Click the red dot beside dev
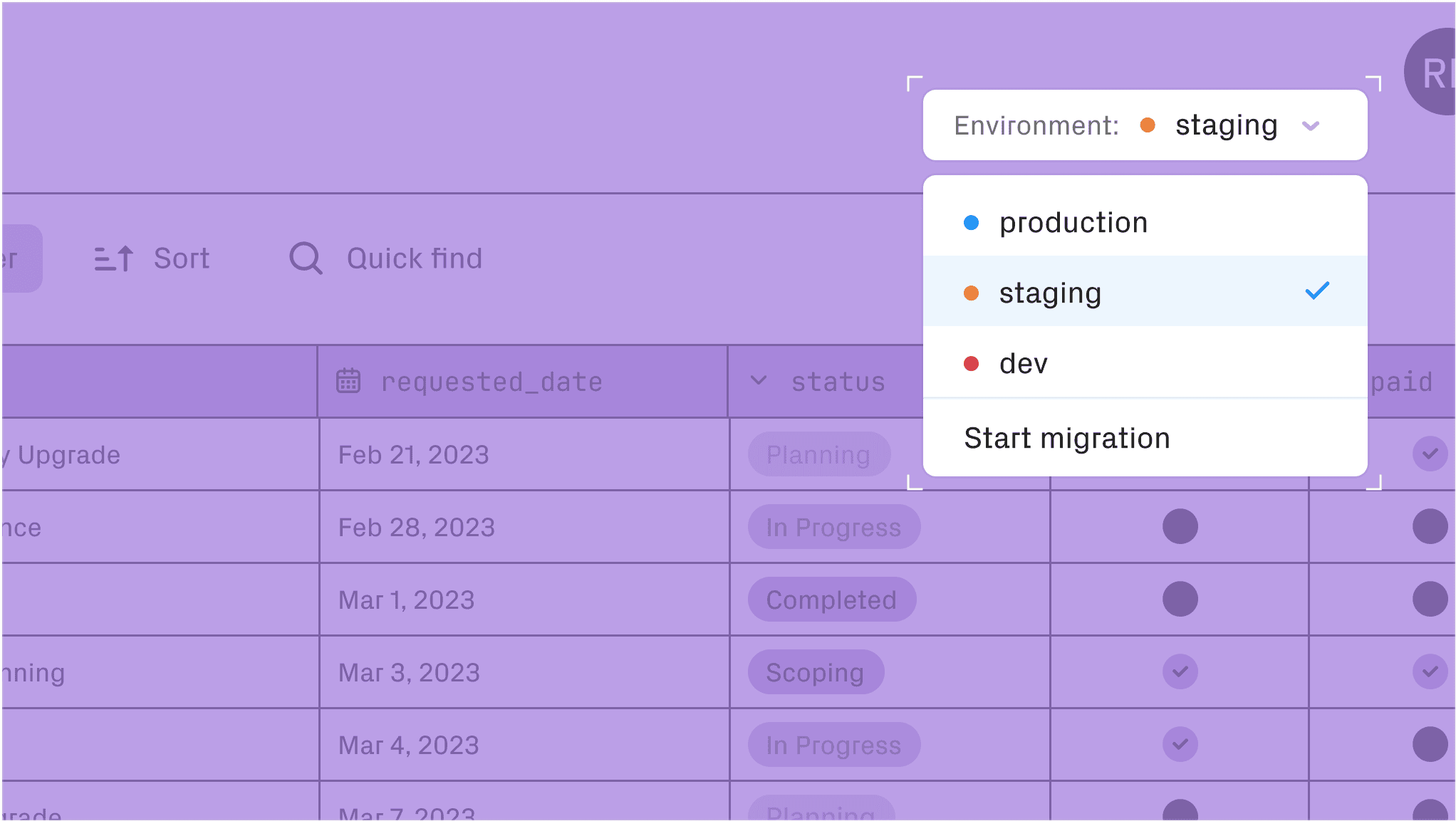Screen dimensions: 1456x821 [x=971, y=364]
